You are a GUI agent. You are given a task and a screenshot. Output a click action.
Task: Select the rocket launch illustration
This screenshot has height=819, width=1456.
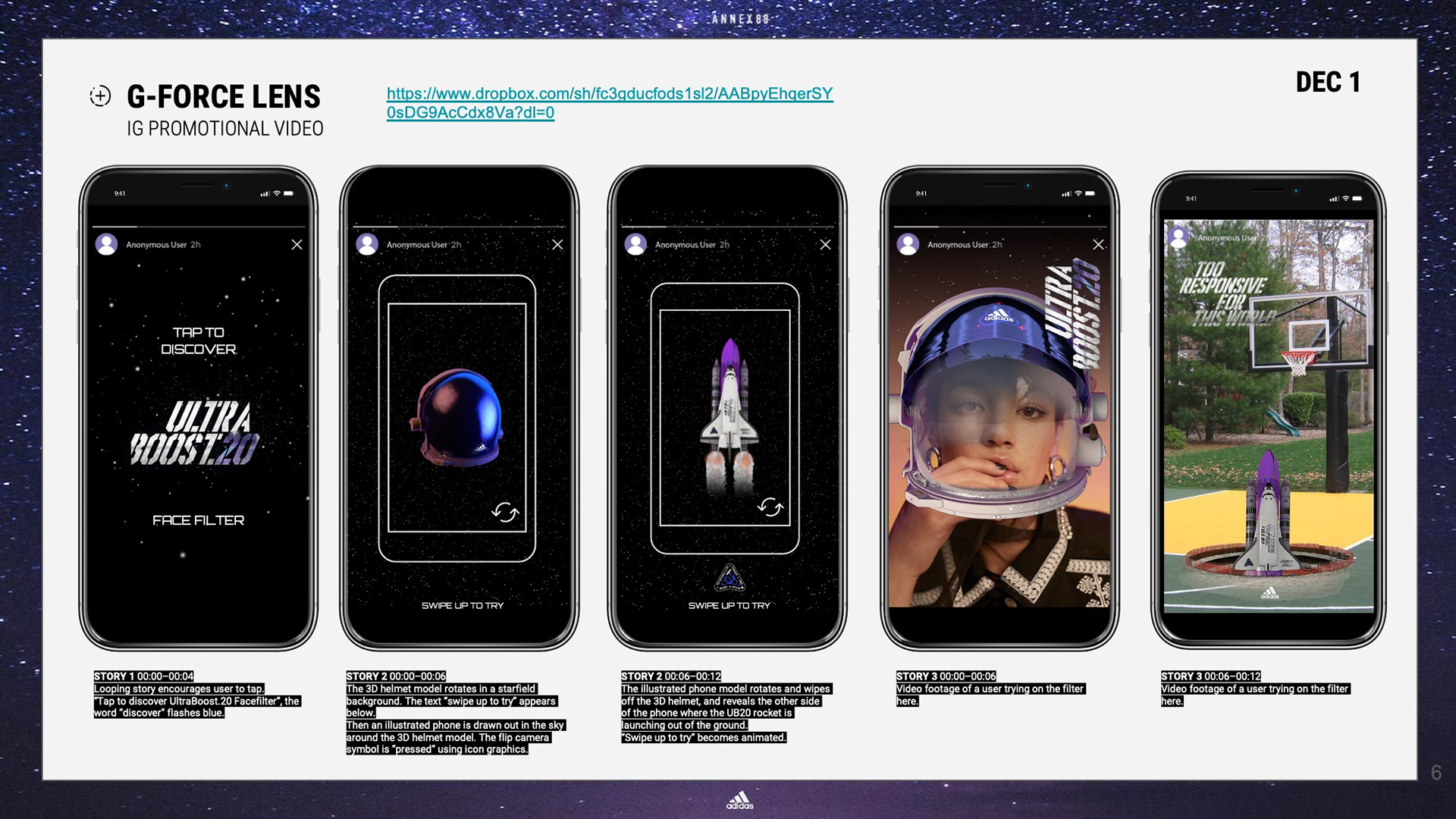point(729,418)
